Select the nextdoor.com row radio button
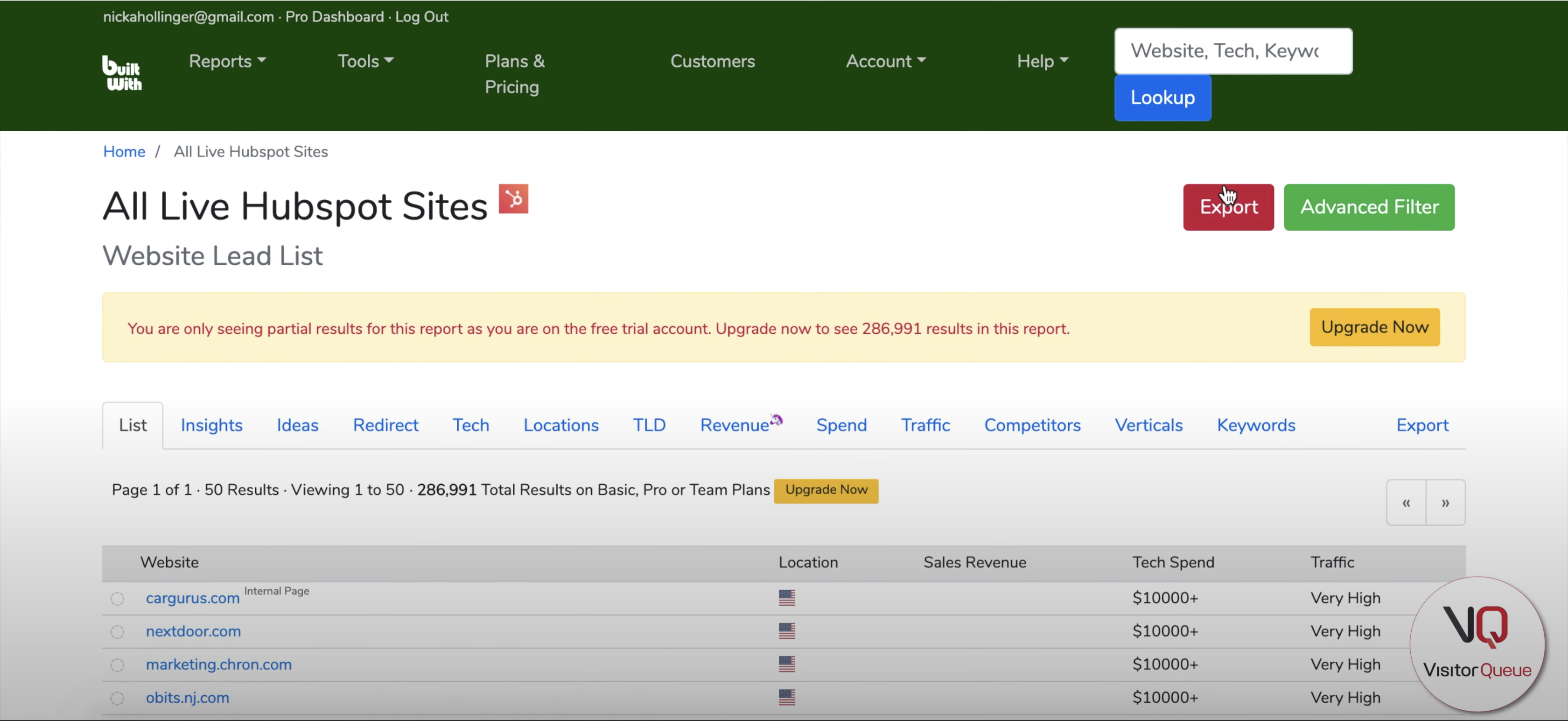The image size is (1568, 721). (118, 632)
